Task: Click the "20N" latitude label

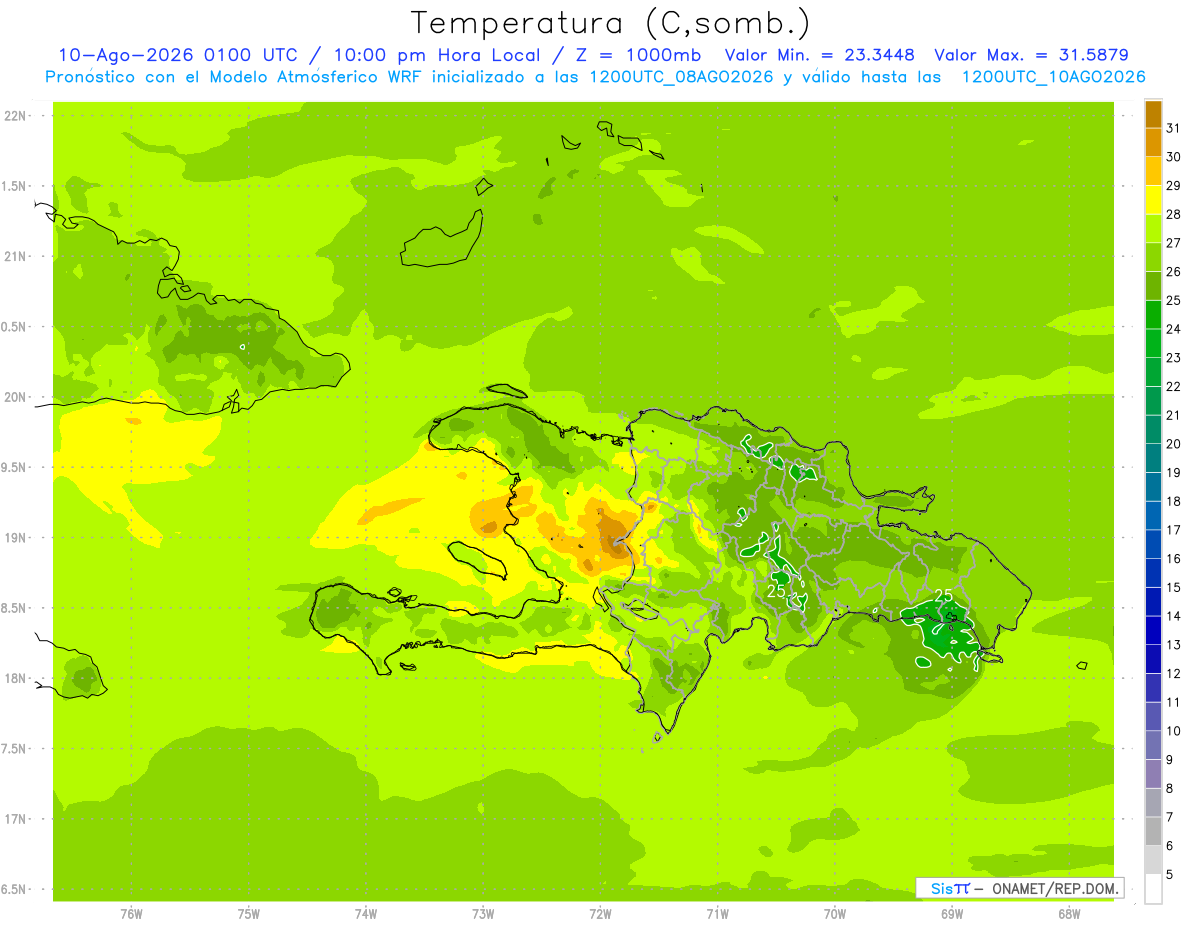Action: pos(16,397)
